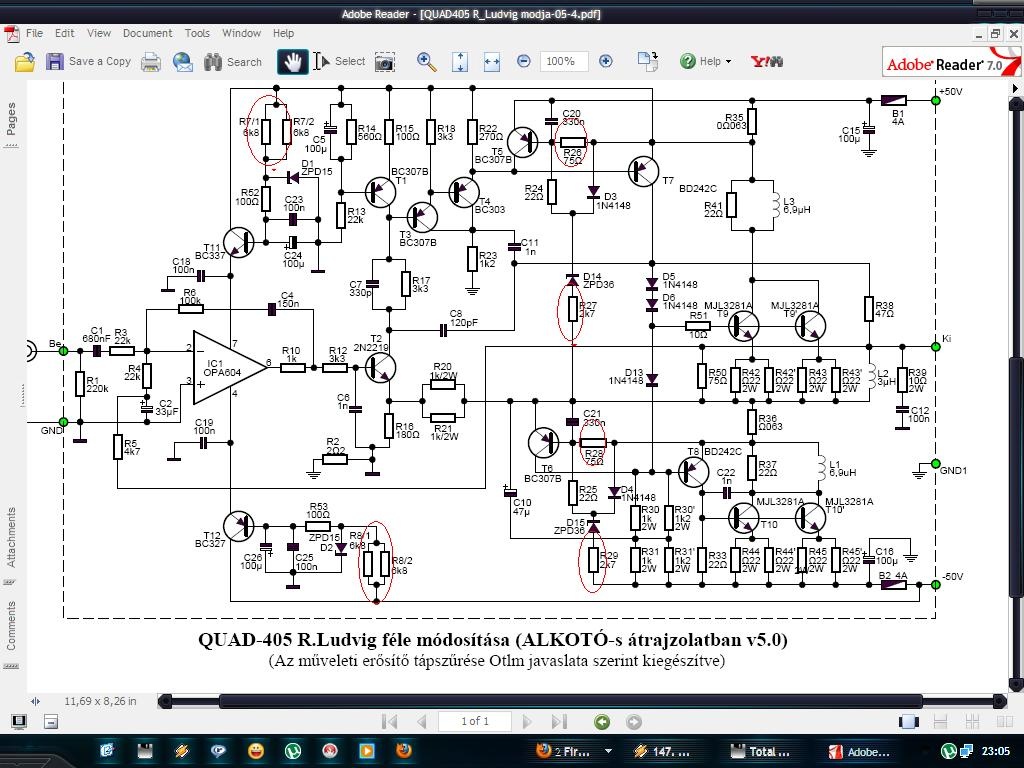
Task: Click the page number field showing 1 of 1
Action: pos(475,721)
